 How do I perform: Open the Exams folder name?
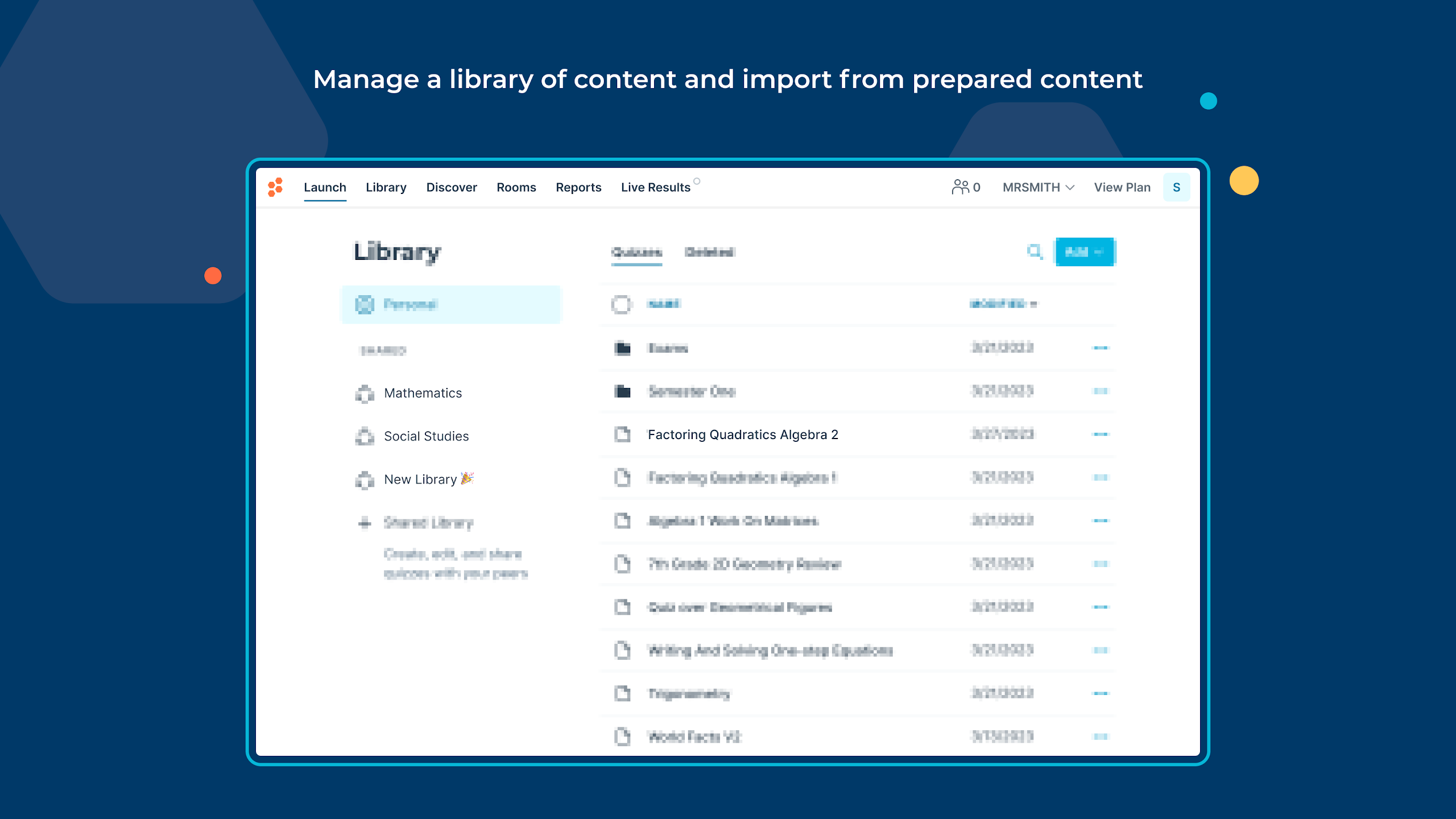(x=668, y=348)
